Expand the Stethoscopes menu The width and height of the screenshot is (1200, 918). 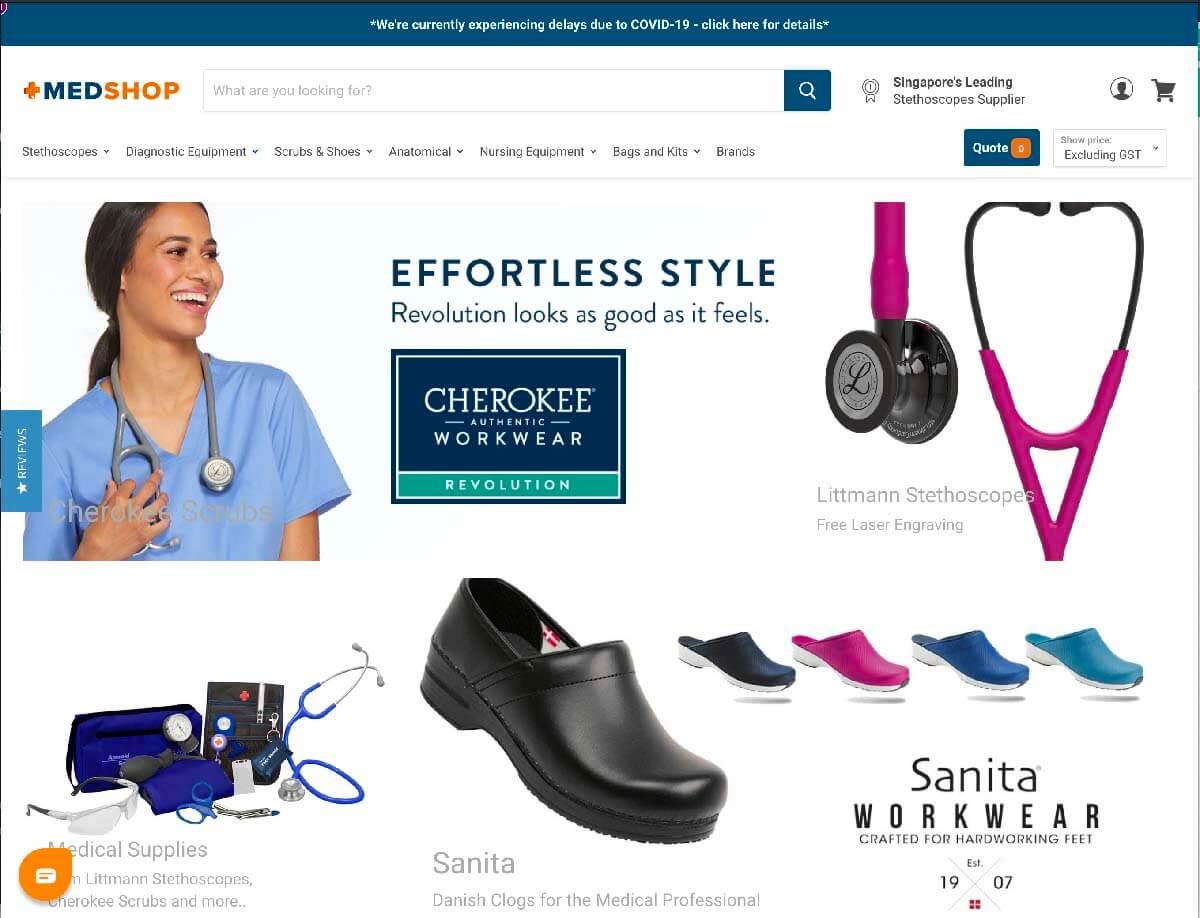[65, 152]
